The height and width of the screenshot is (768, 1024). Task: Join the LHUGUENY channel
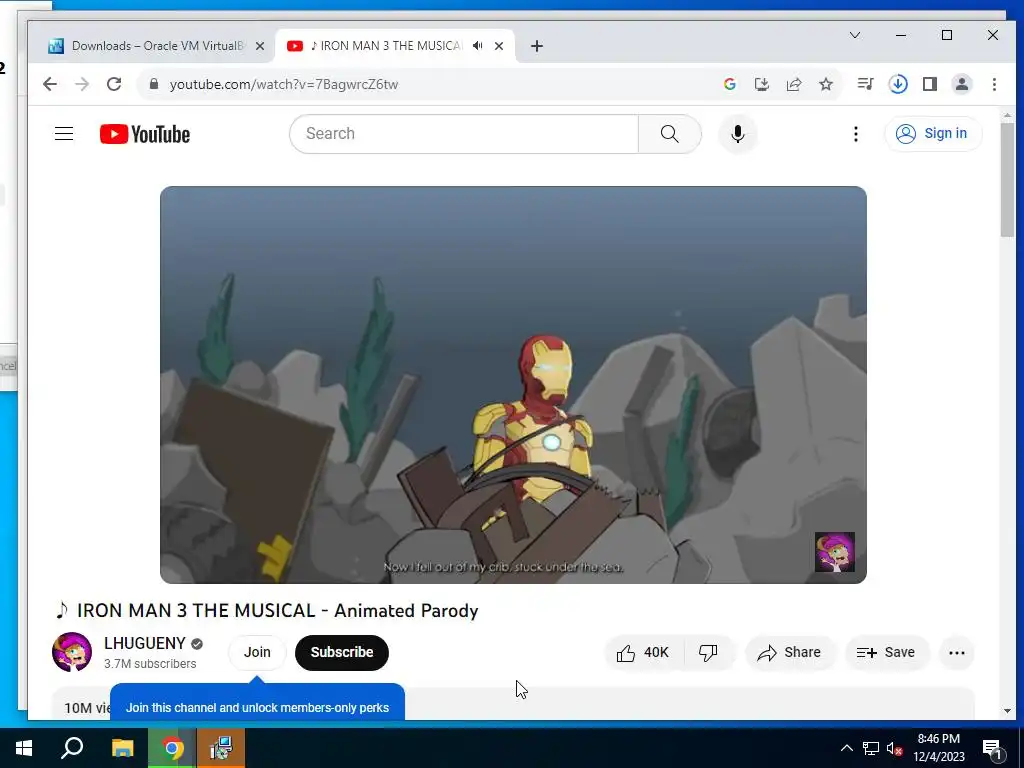click(x=257, y=652)
